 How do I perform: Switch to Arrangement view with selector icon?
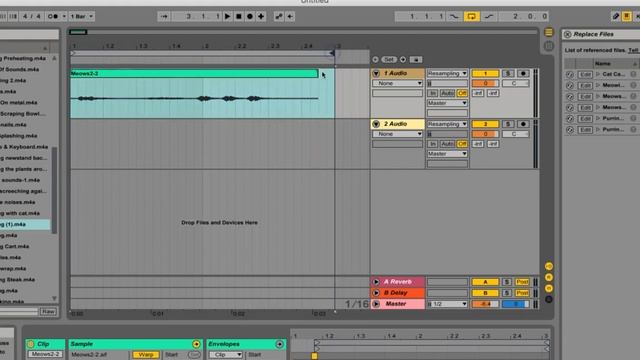[x=549, y=32]
